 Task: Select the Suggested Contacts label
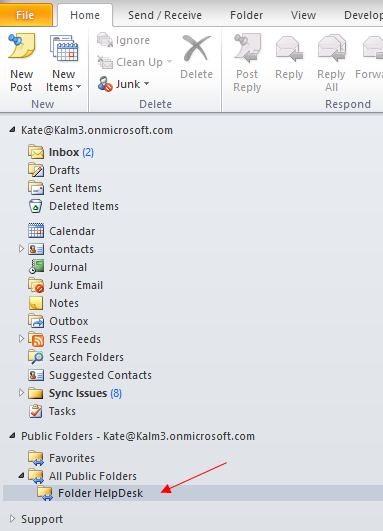click(x=100, y=375)
